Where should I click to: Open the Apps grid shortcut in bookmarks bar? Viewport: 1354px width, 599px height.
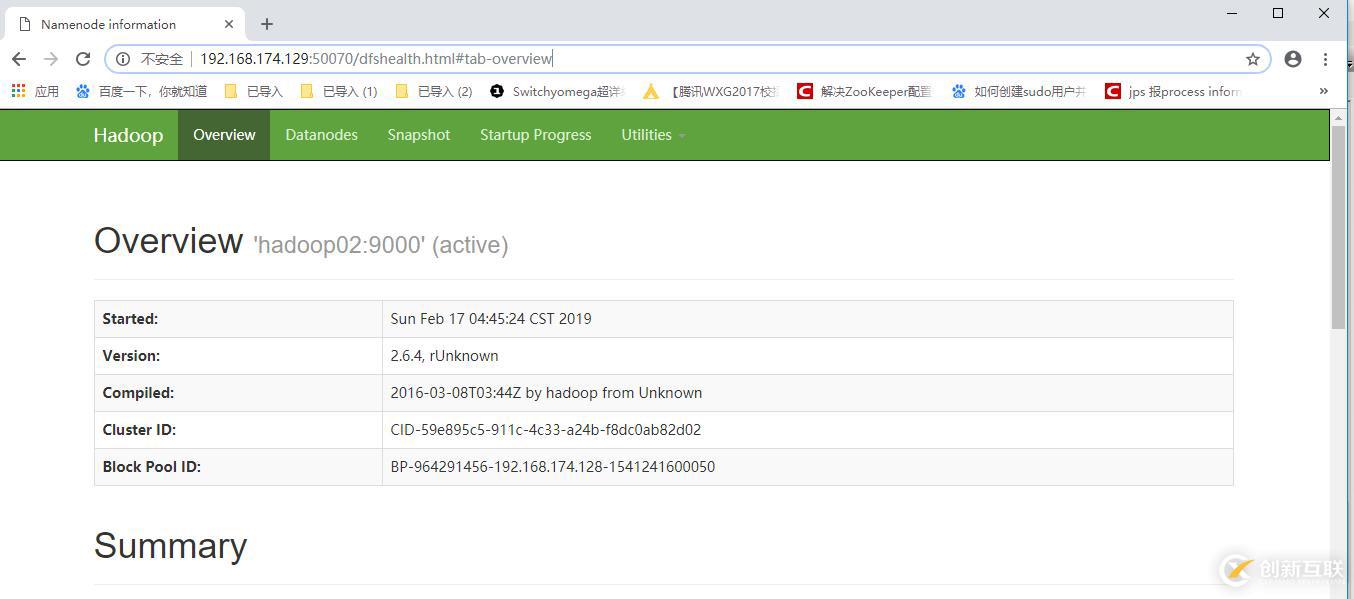[x=35, y=91]
